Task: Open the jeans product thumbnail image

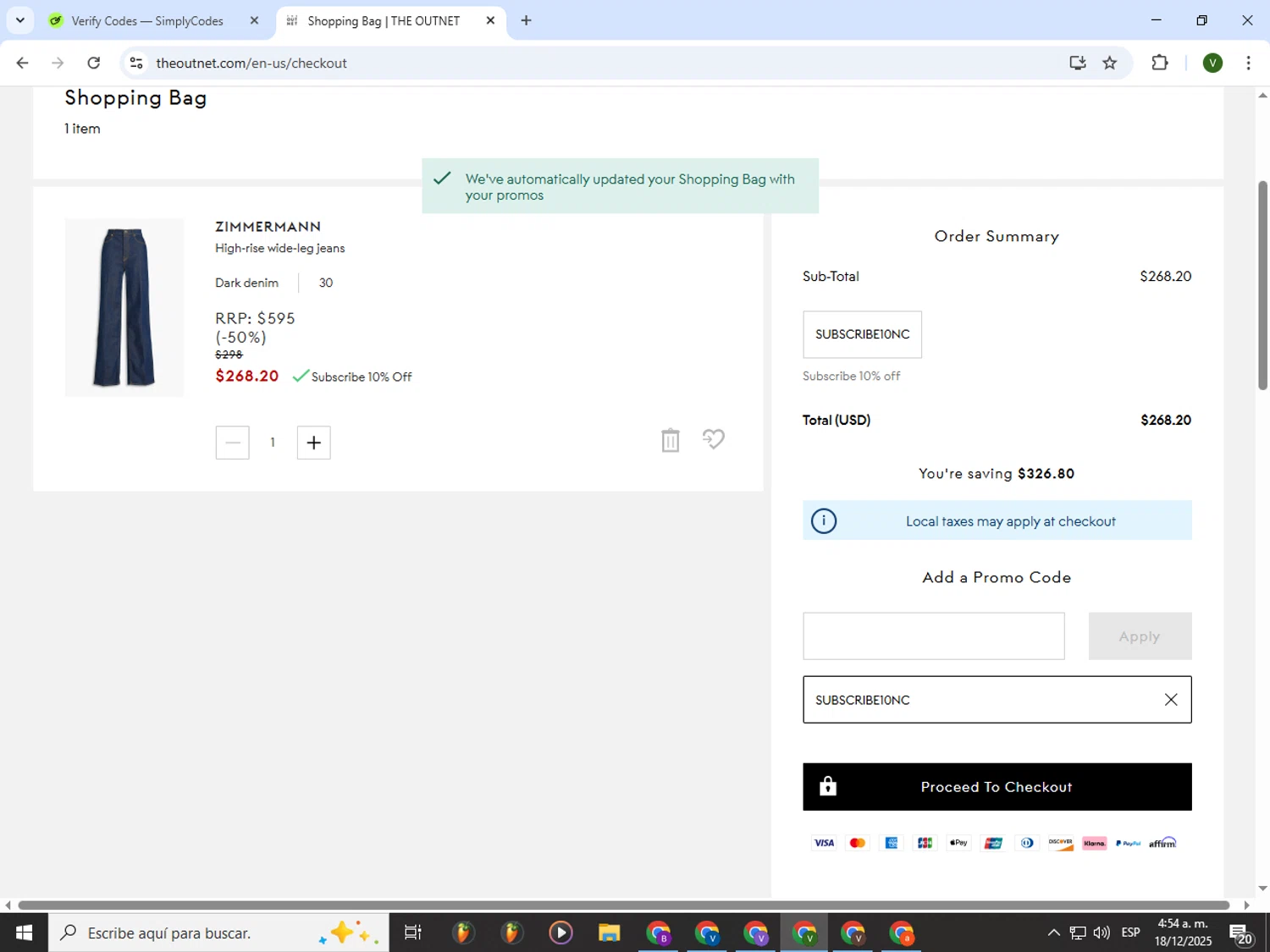Action: (124, 307)
